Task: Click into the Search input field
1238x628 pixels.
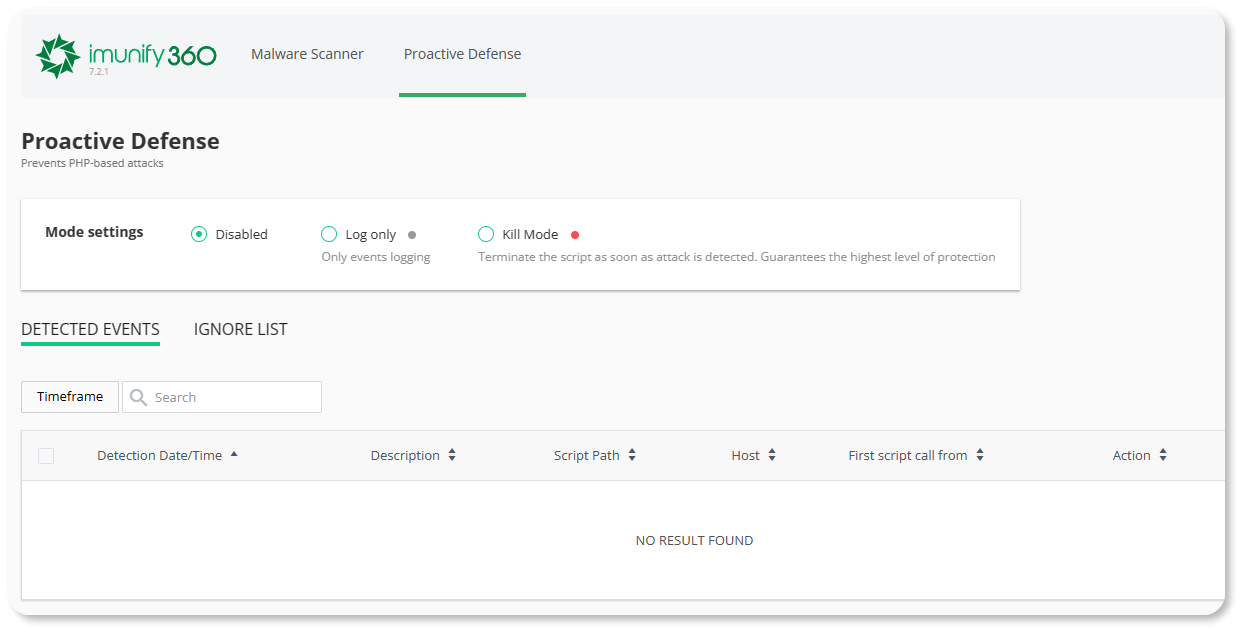Action: 222,397
